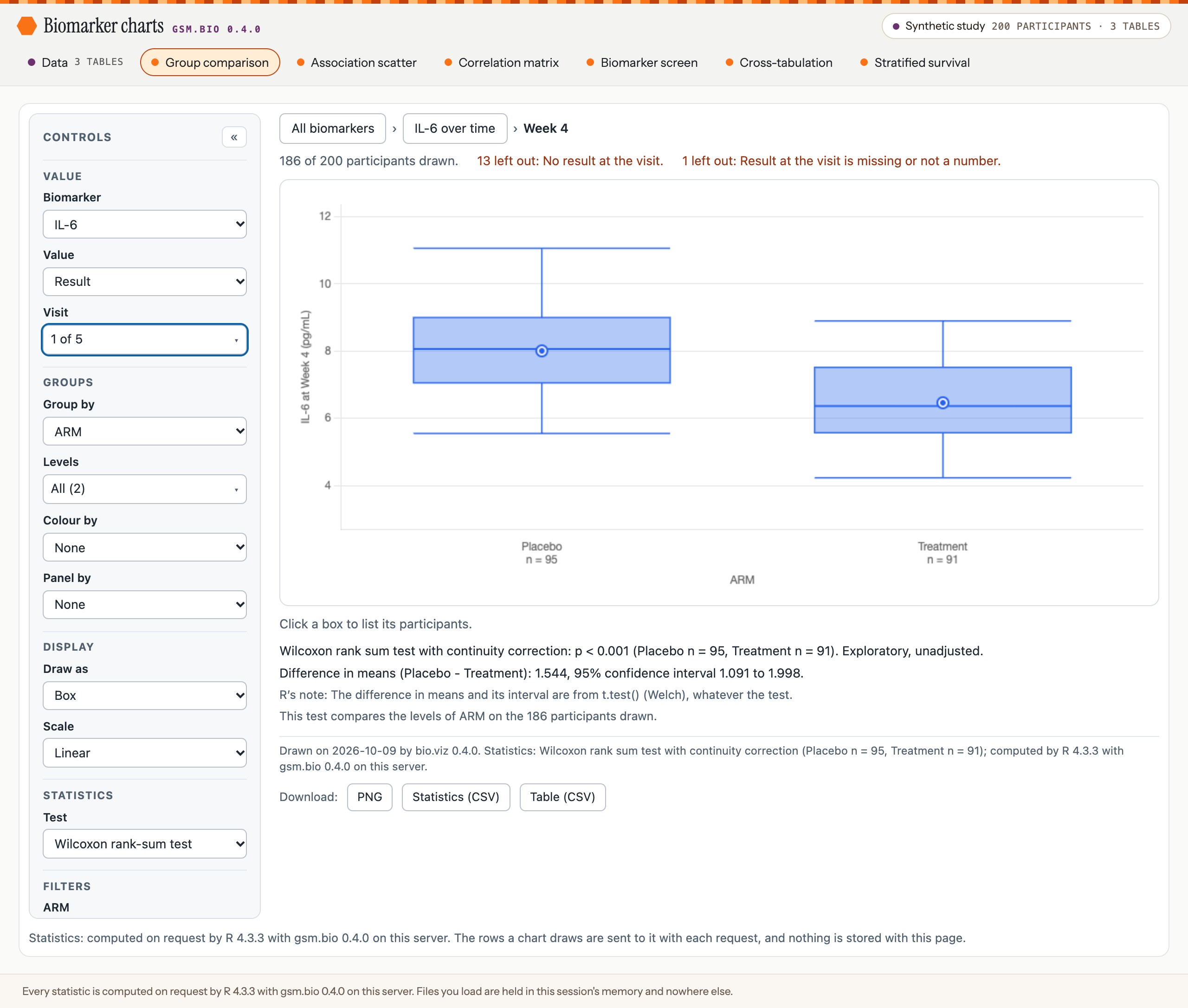Download the chart as PNG
The width and height of the screenshot is (1188, 1008).
tap(370, 797)
